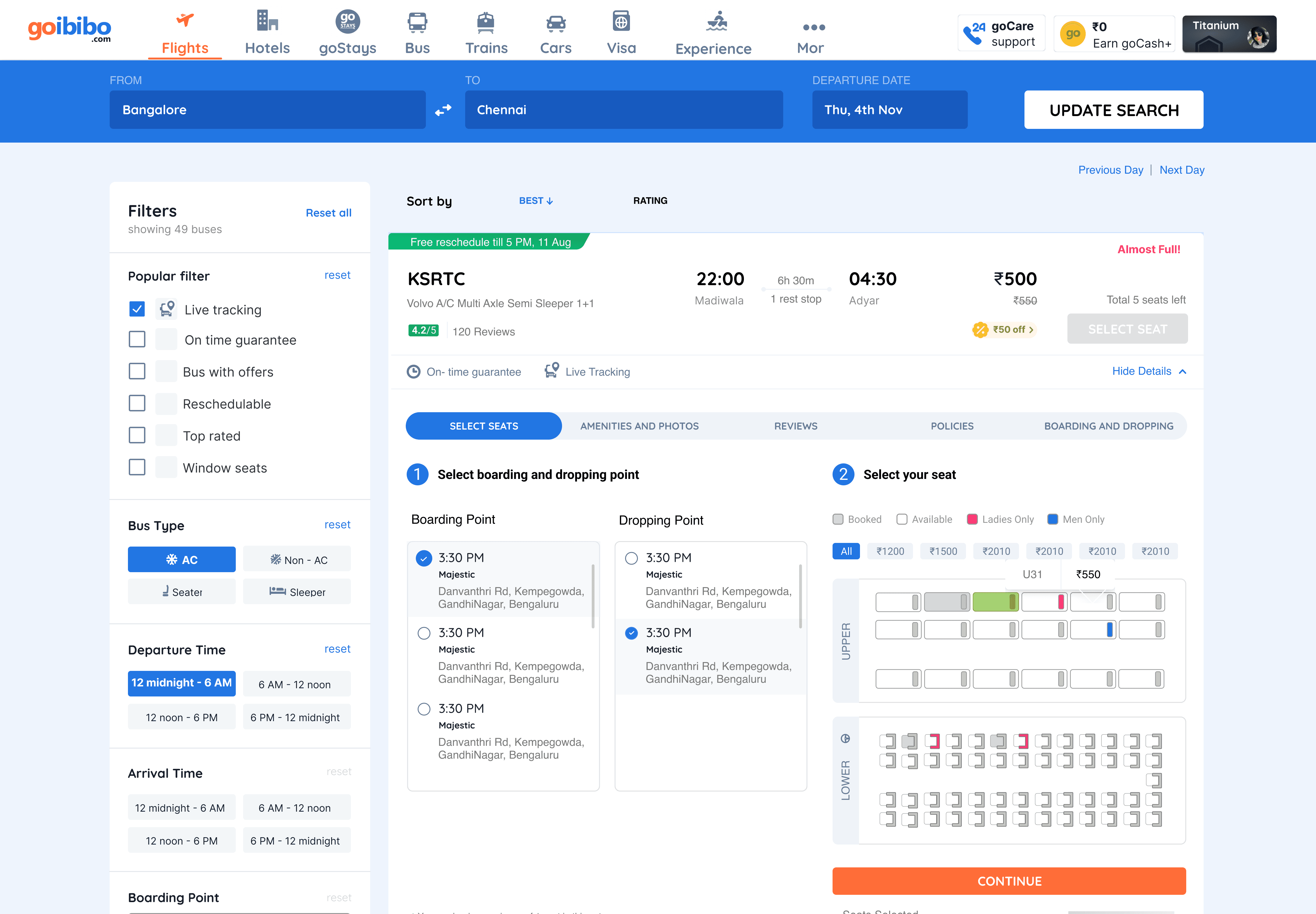
Task: Select the Trains icon
Action: (x=486, y=22)
